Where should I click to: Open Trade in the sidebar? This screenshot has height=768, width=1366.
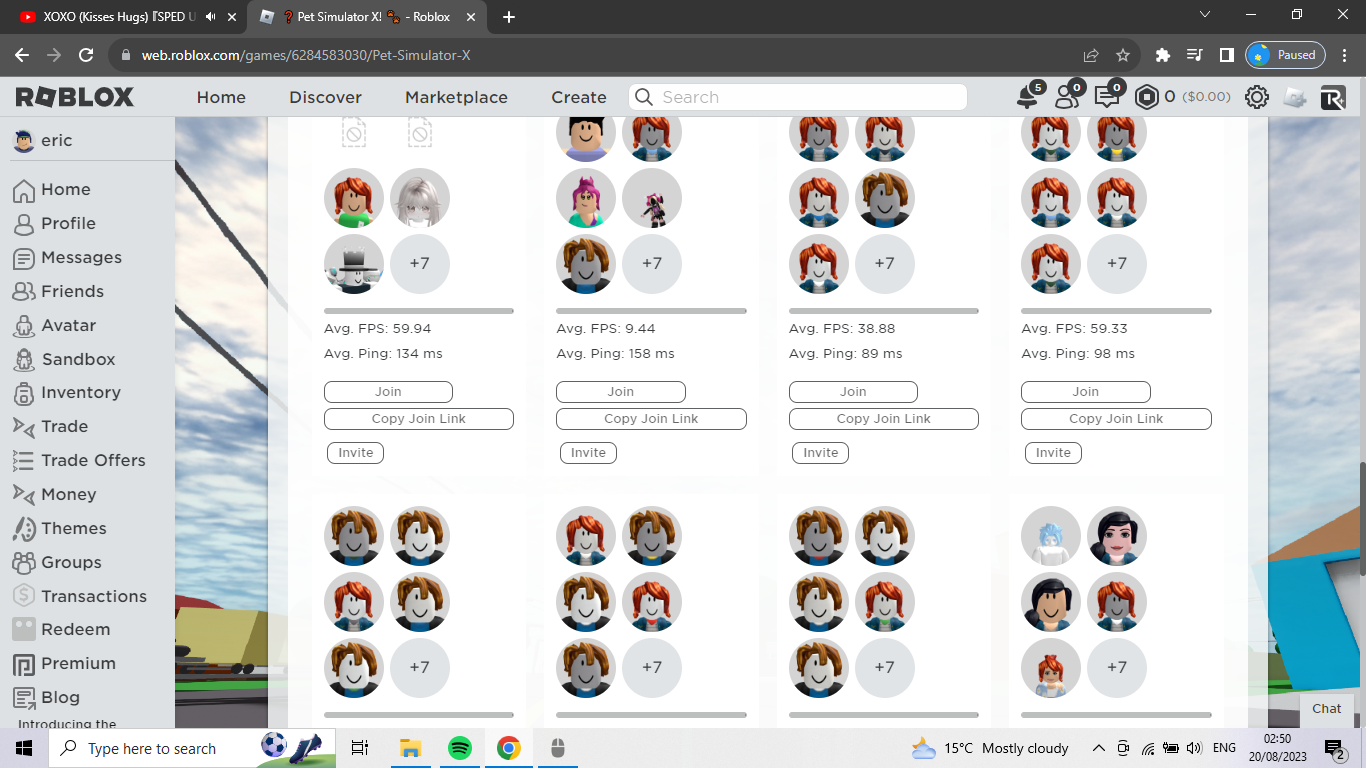pyautogui.click(x=64, y=426)
